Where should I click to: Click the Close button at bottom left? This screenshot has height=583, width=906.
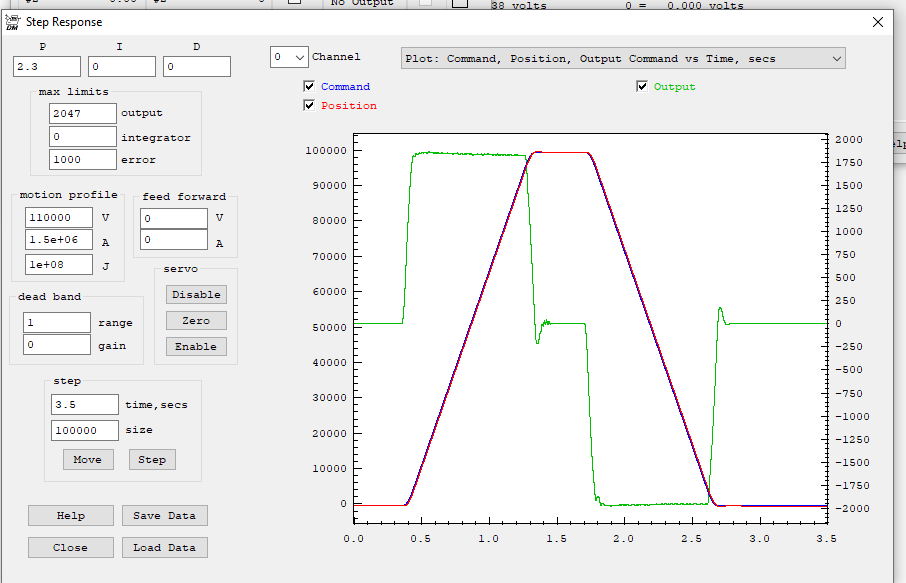tap(70, 548)
